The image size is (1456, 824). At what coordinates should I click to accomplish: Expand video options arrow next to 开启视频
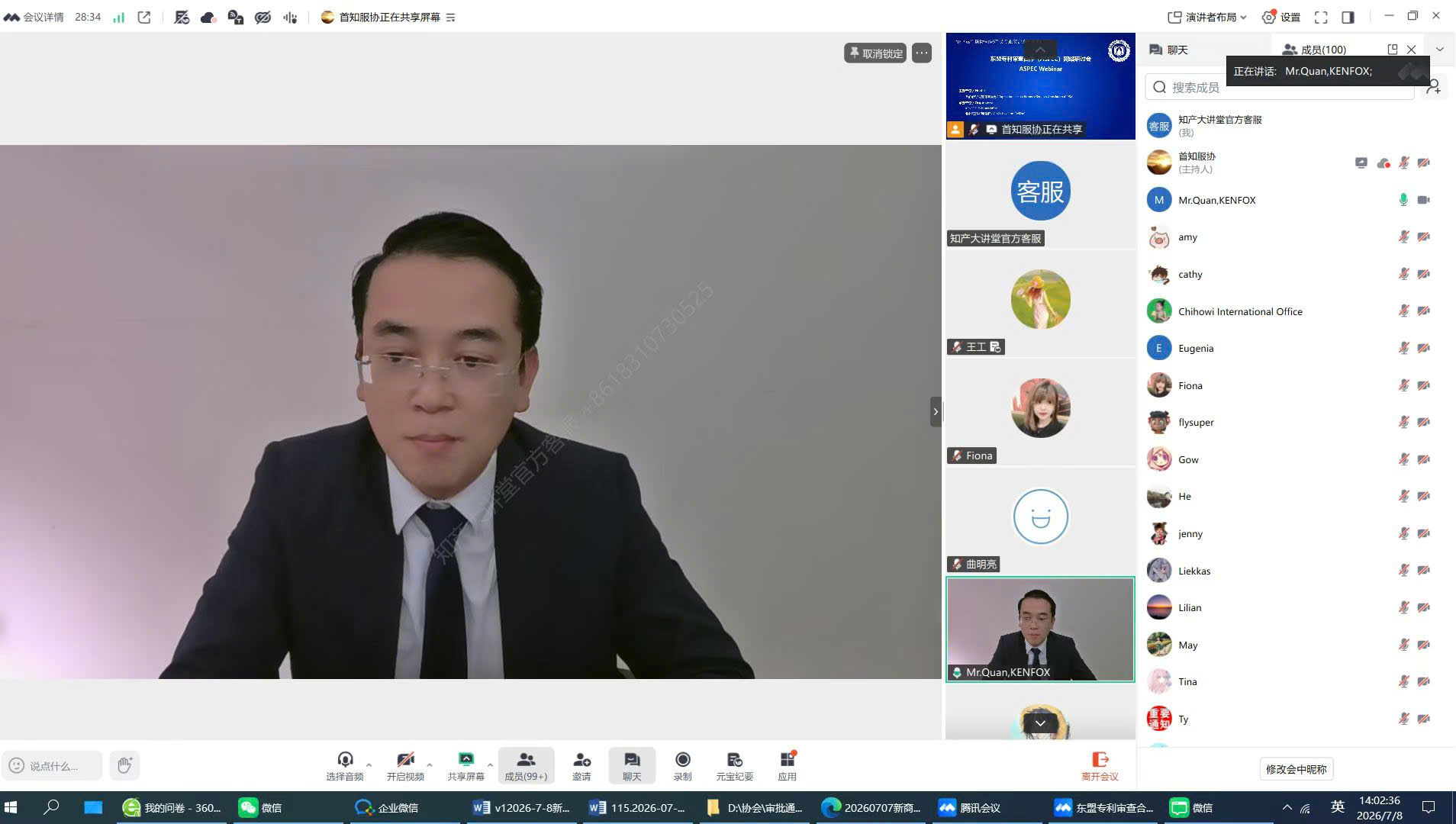pyautogui.click(x=430, y=764)
